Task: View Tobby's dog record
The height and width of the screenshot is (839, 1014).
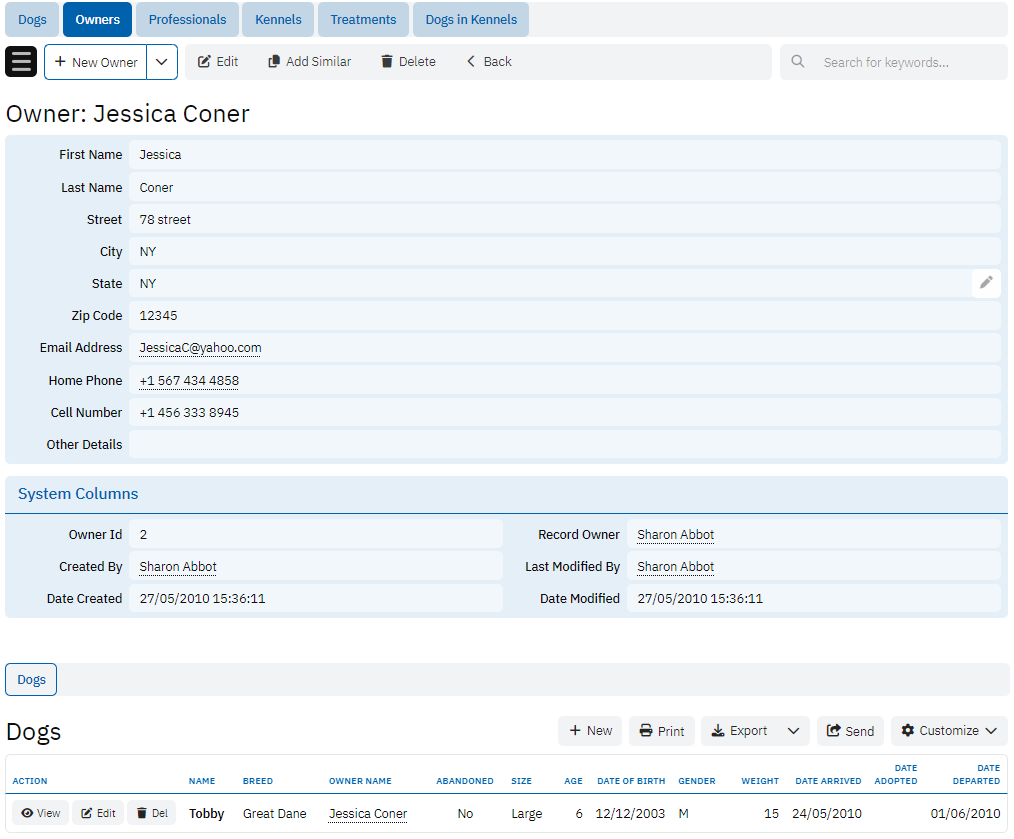Action: (x=41, y=813)
